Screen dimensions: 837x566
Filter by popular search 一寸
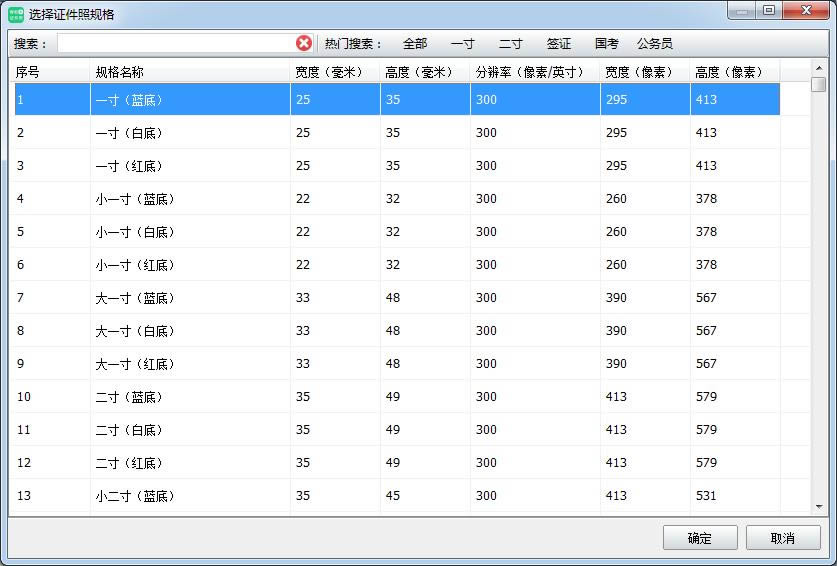pos(462,44)
